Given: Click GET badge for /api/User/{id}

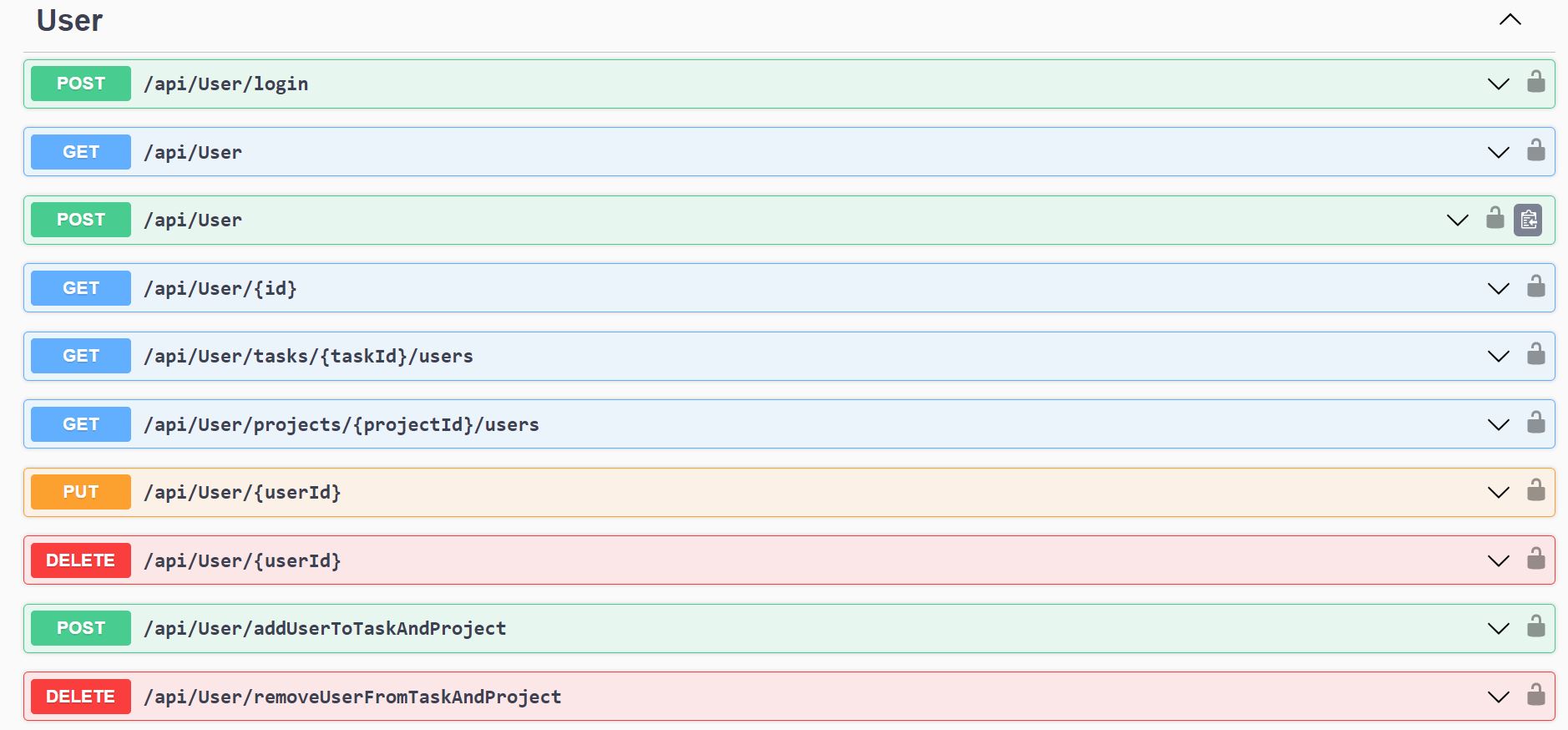Looking at the screenshot, I should [x=81, y=288].
